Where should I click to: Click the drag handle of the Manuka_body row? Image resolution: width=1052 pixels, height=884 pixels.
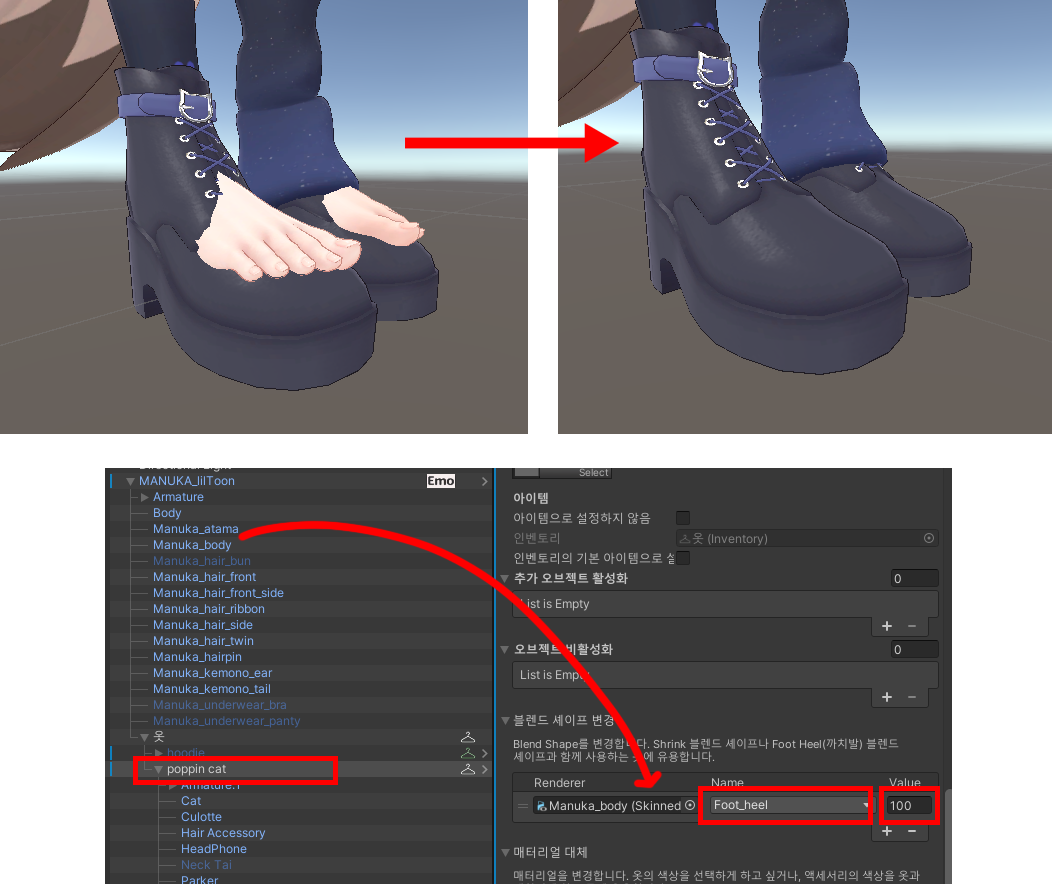522,805
